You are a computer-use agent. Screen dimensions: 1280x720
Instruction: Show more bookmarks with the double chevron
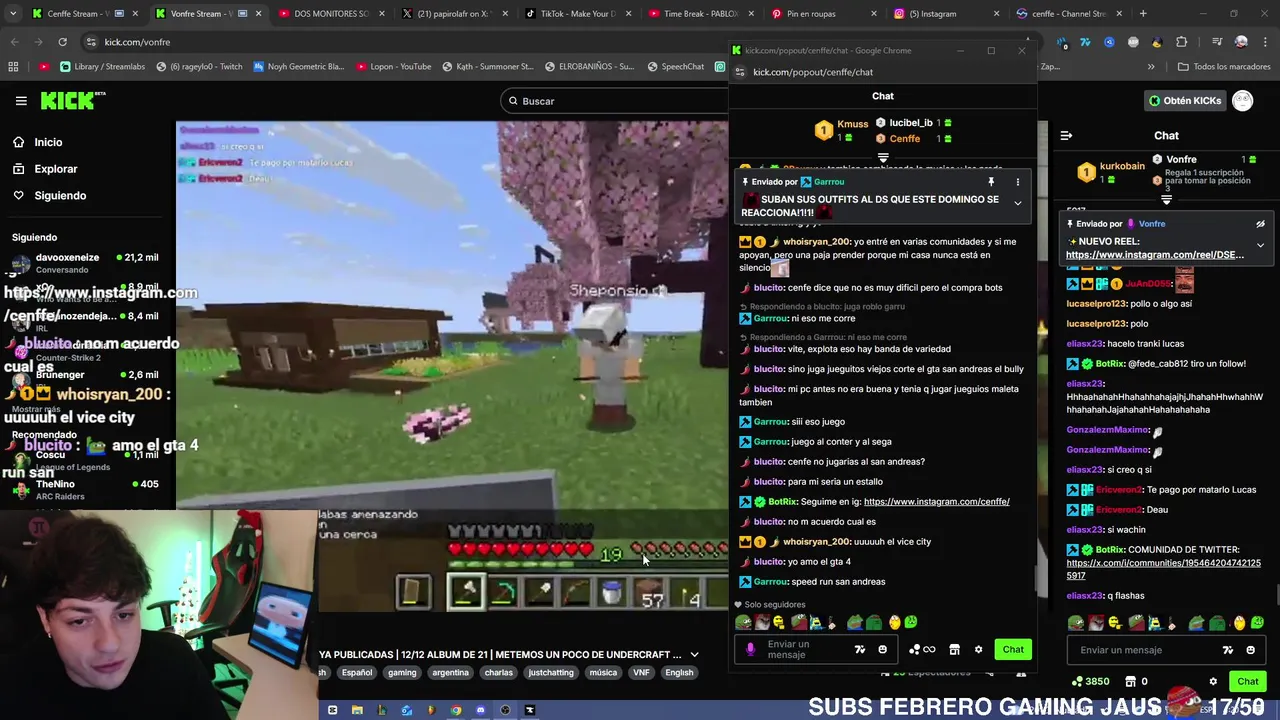tap(1151, 66)
